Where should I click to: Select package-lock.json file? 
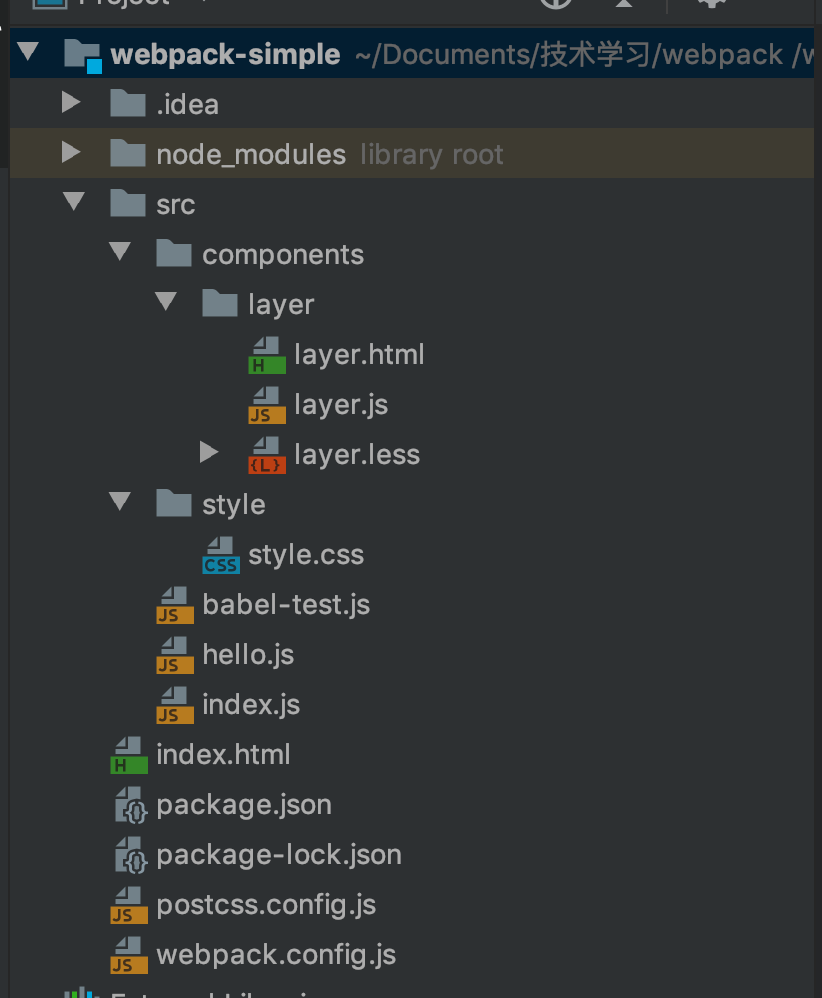point(278,855)
